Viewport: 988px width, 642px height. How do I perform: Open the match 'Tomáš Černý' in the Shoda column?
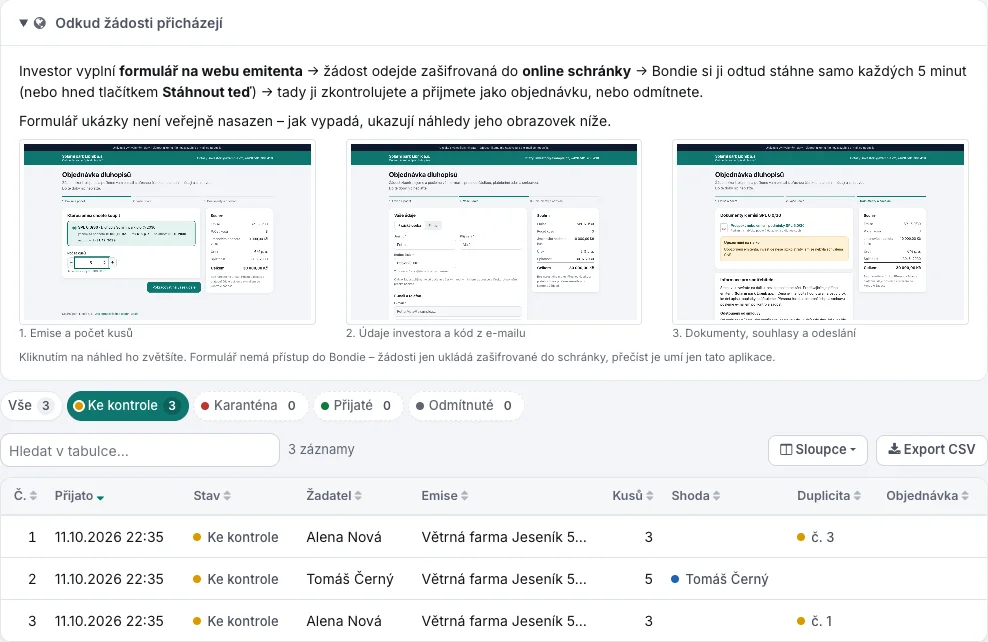coord(720,579)
